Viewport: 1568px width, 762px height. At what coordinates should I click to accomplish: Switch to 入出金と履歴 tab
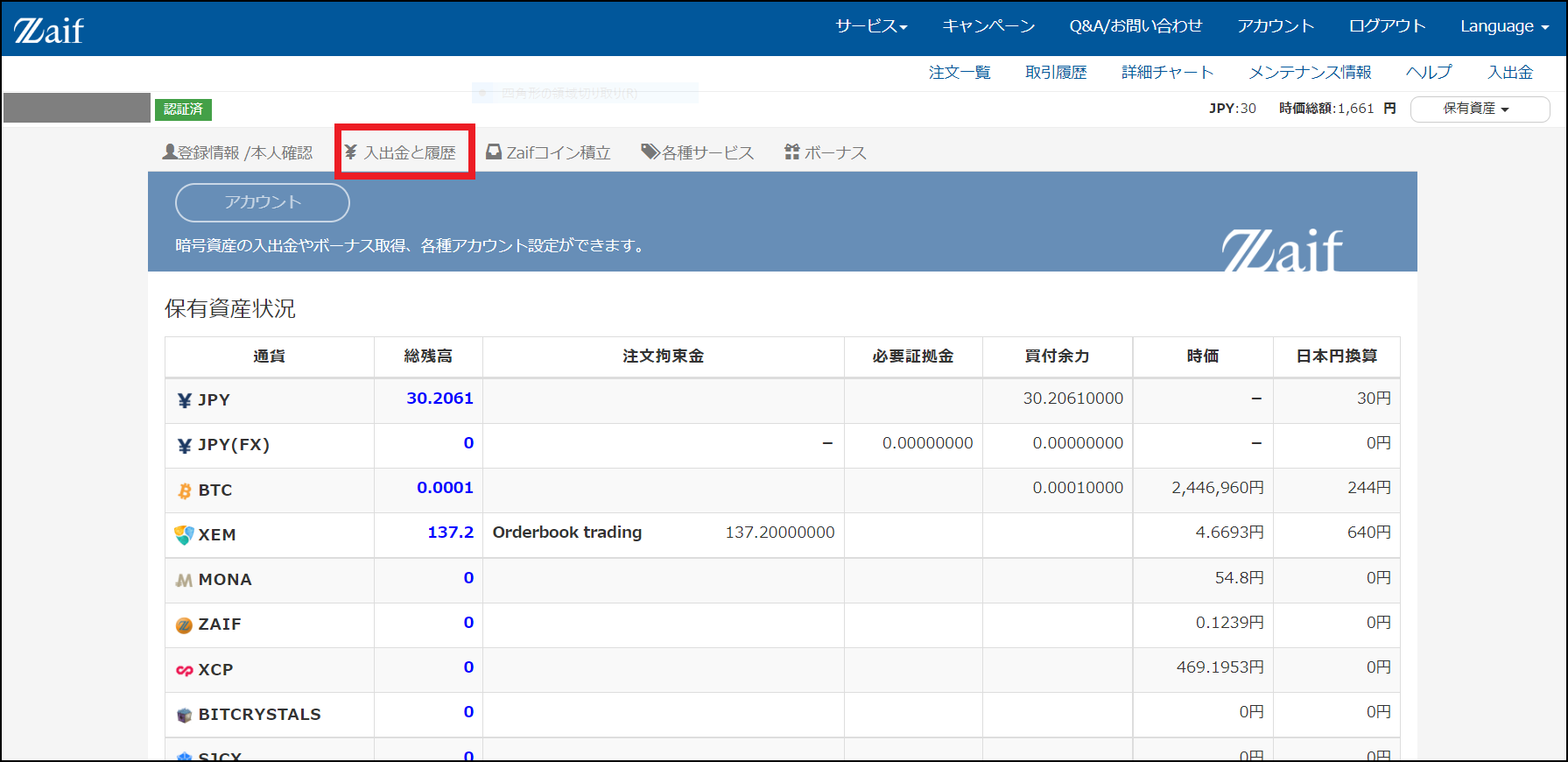400,152
